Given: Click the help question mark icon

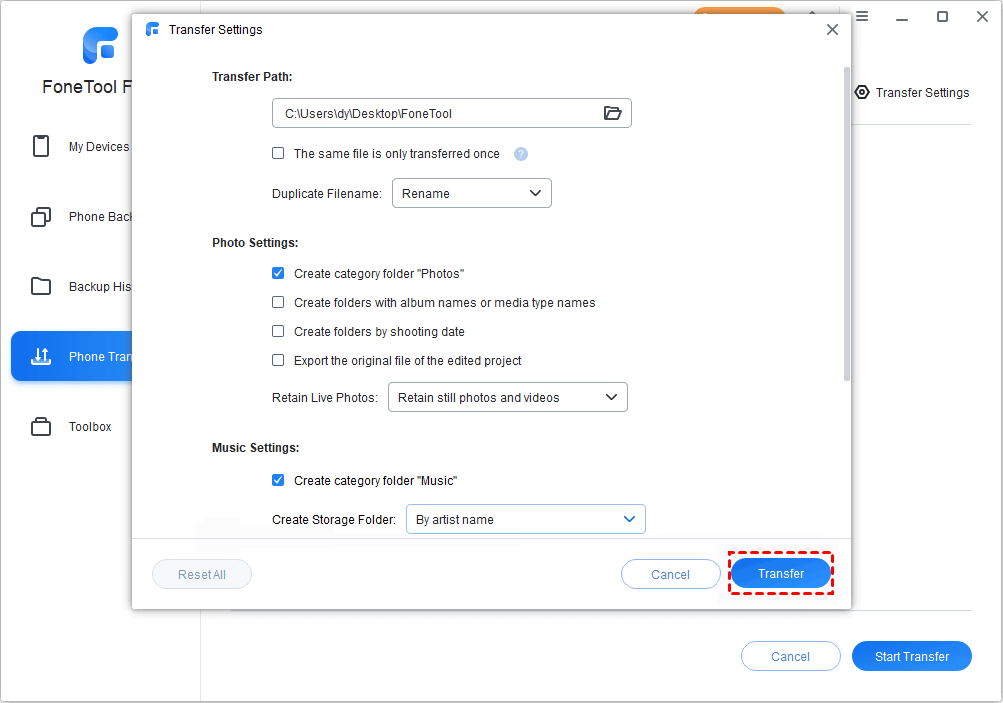Looking at the screenshot, I should point(520,154).
